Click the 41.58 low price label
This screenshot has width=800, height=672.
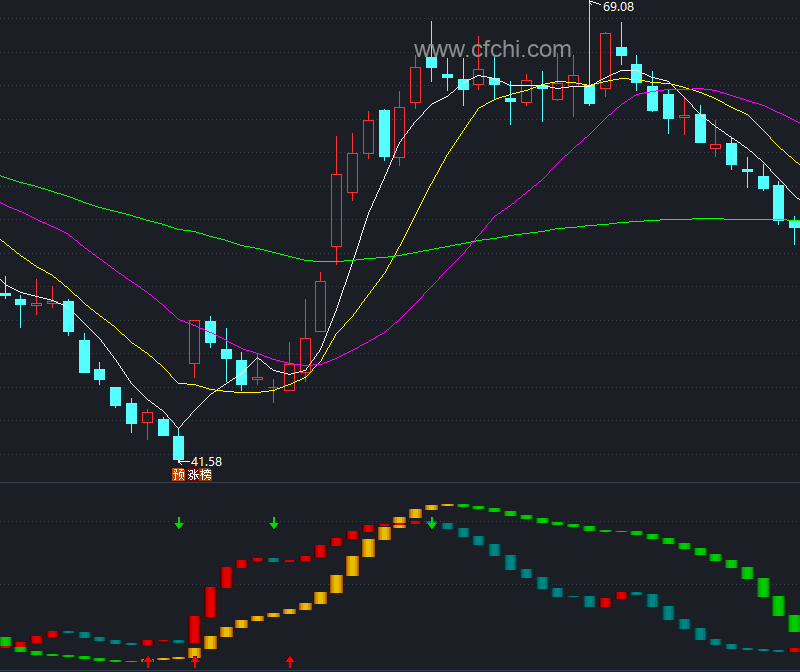coord(206,461)
